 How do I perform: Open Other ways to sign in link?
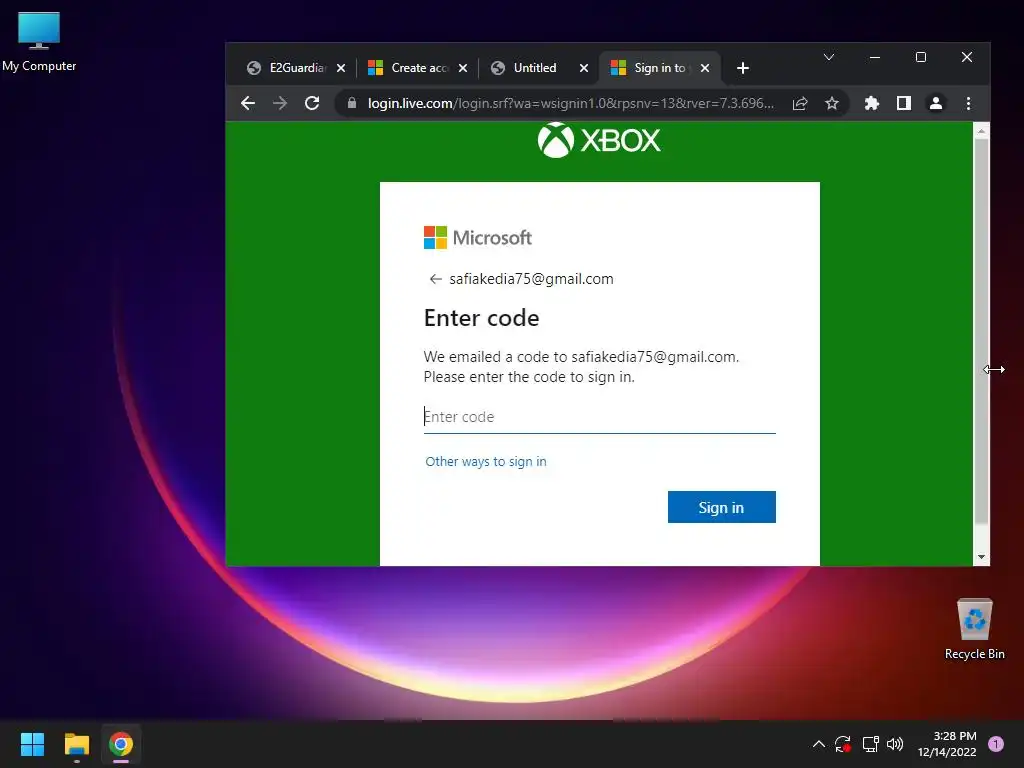[486, 462]
